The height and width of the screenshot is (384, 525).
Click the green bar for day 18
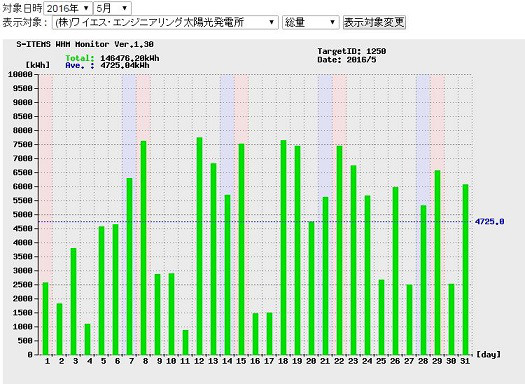(284, 247)
